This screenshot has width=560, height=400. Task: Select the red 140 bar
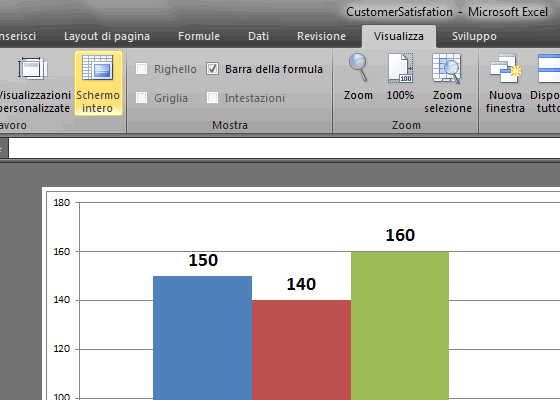click(x=301, y=350)
